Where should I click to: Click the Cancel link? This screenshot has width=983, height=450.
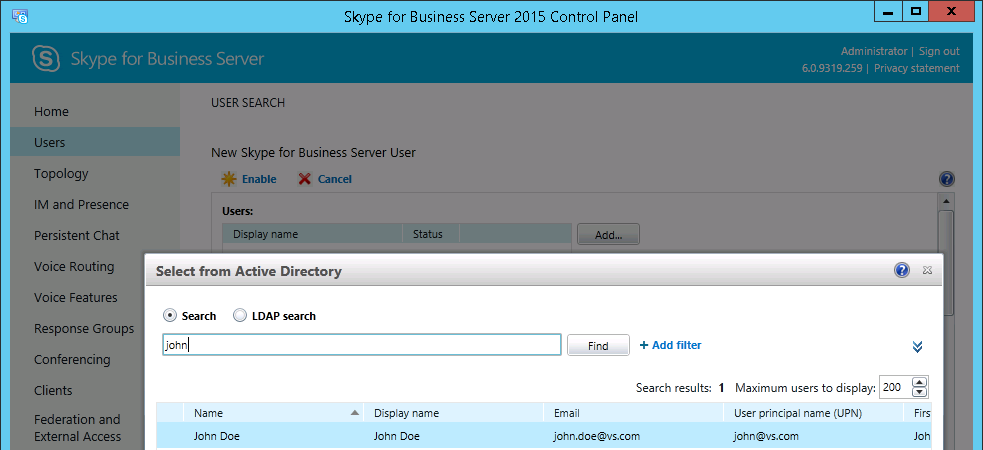tap(335, 179)
